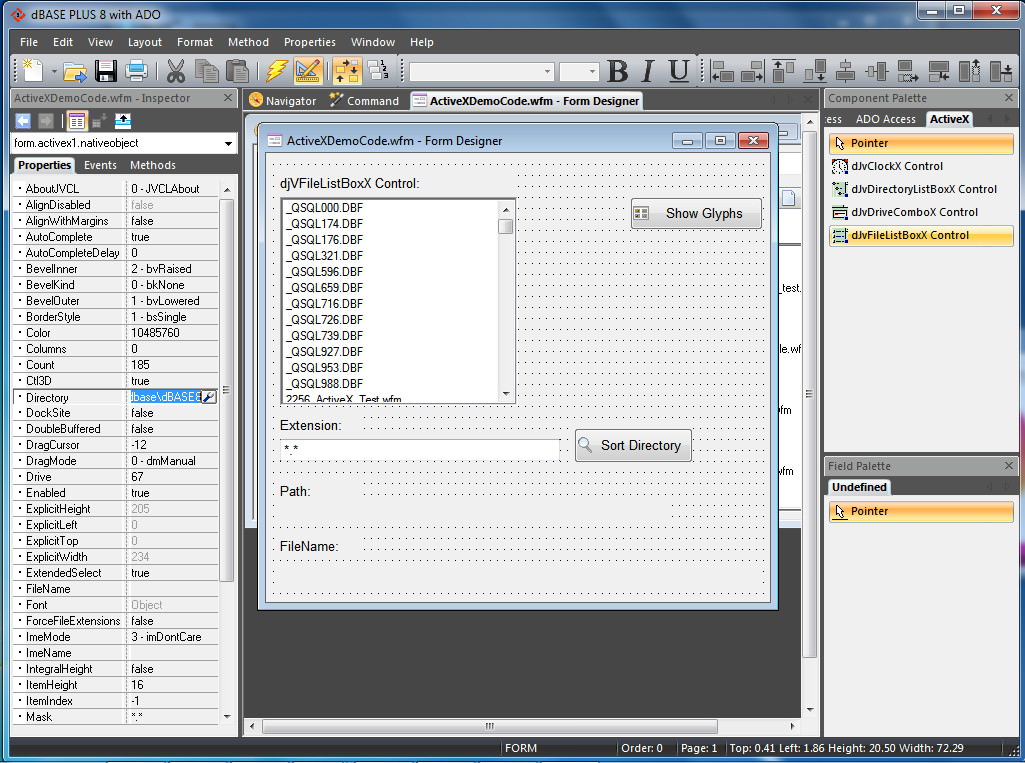Click the wrench tool beside Directory property
Screen dimensions: 1025x763
click(x=209, y=397)
